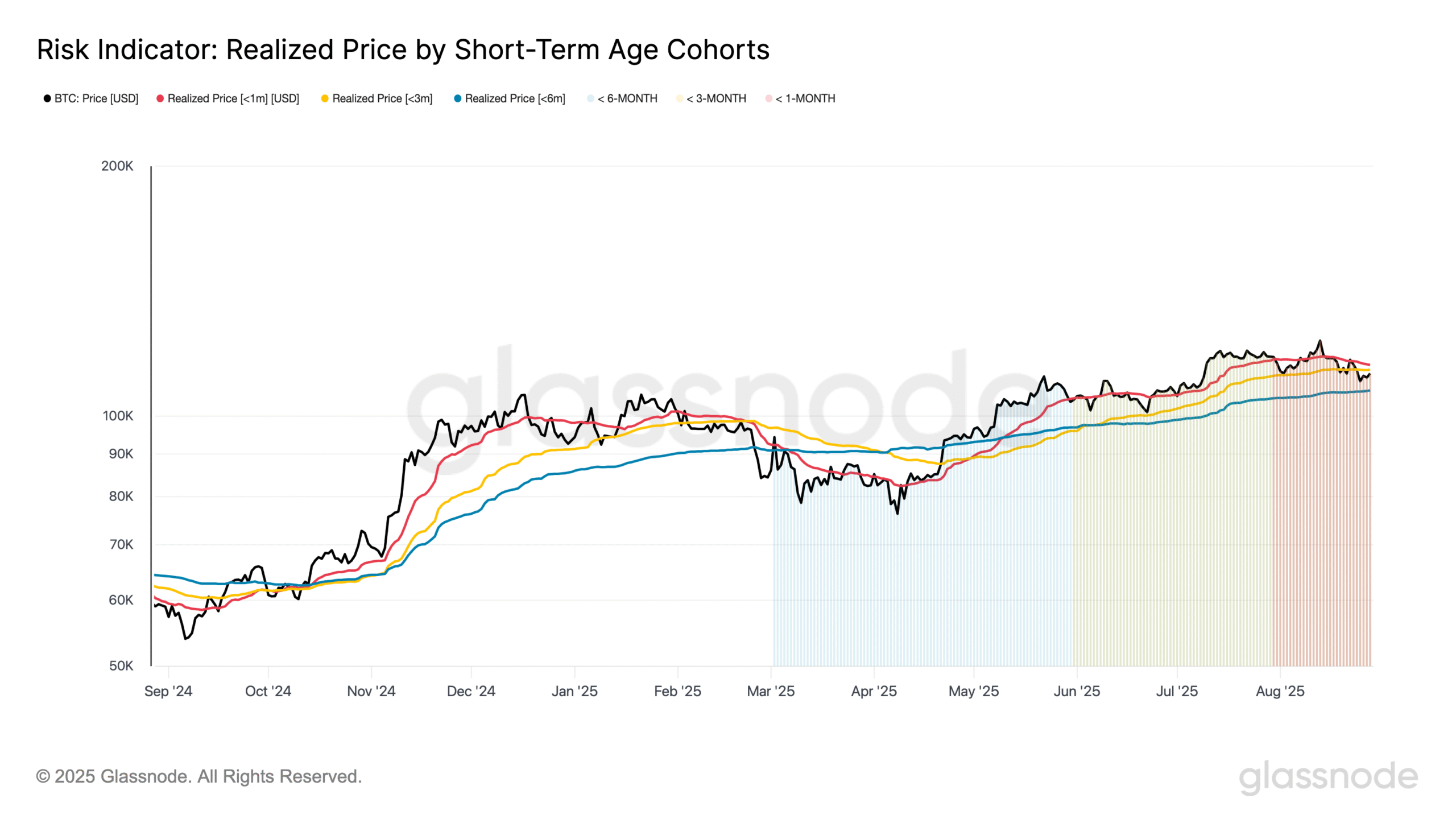Viewport: 1456px width, 819px height.
Task: Toggle Realized Price [<1m] [USD] legend entry
Action: (228, 98)
